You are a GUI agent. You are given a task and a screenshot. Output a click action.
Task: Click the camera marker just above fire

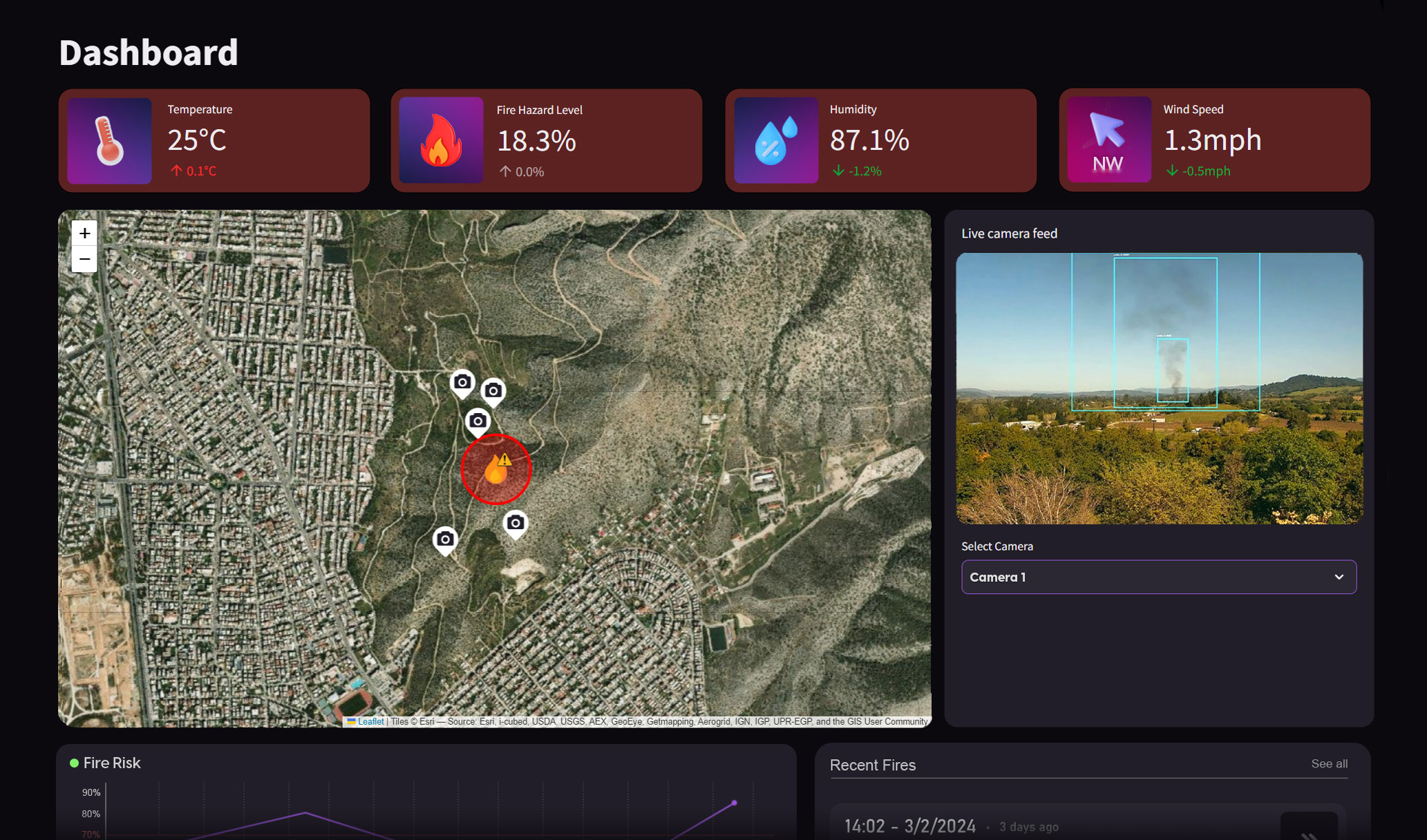pyautogui.click(x=478, y=421)
